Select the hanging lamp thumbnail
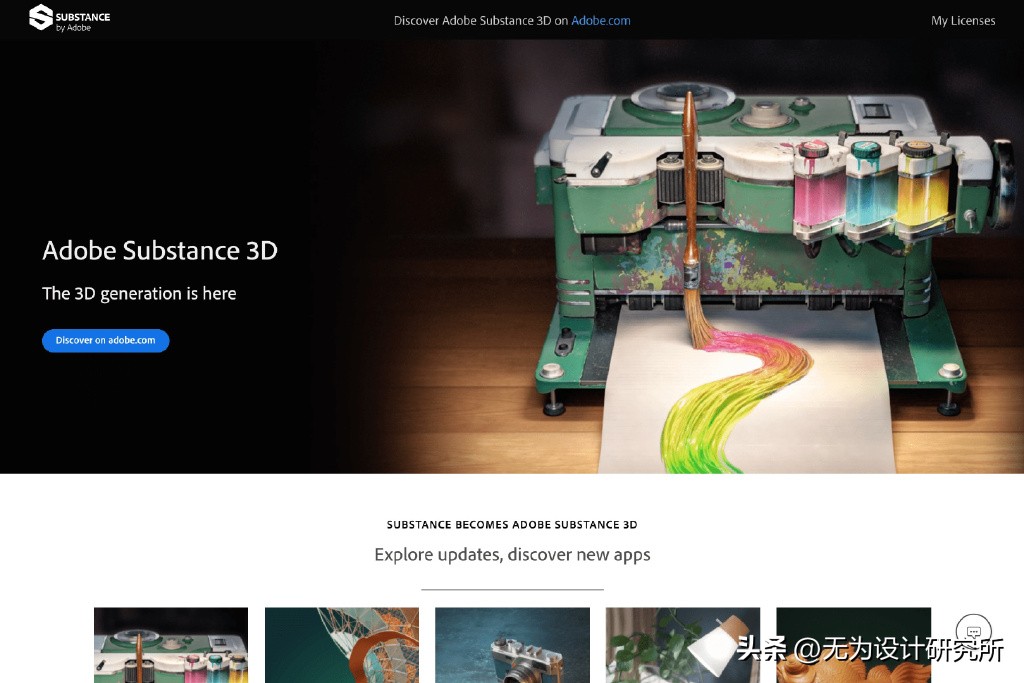 pos(683,645)
